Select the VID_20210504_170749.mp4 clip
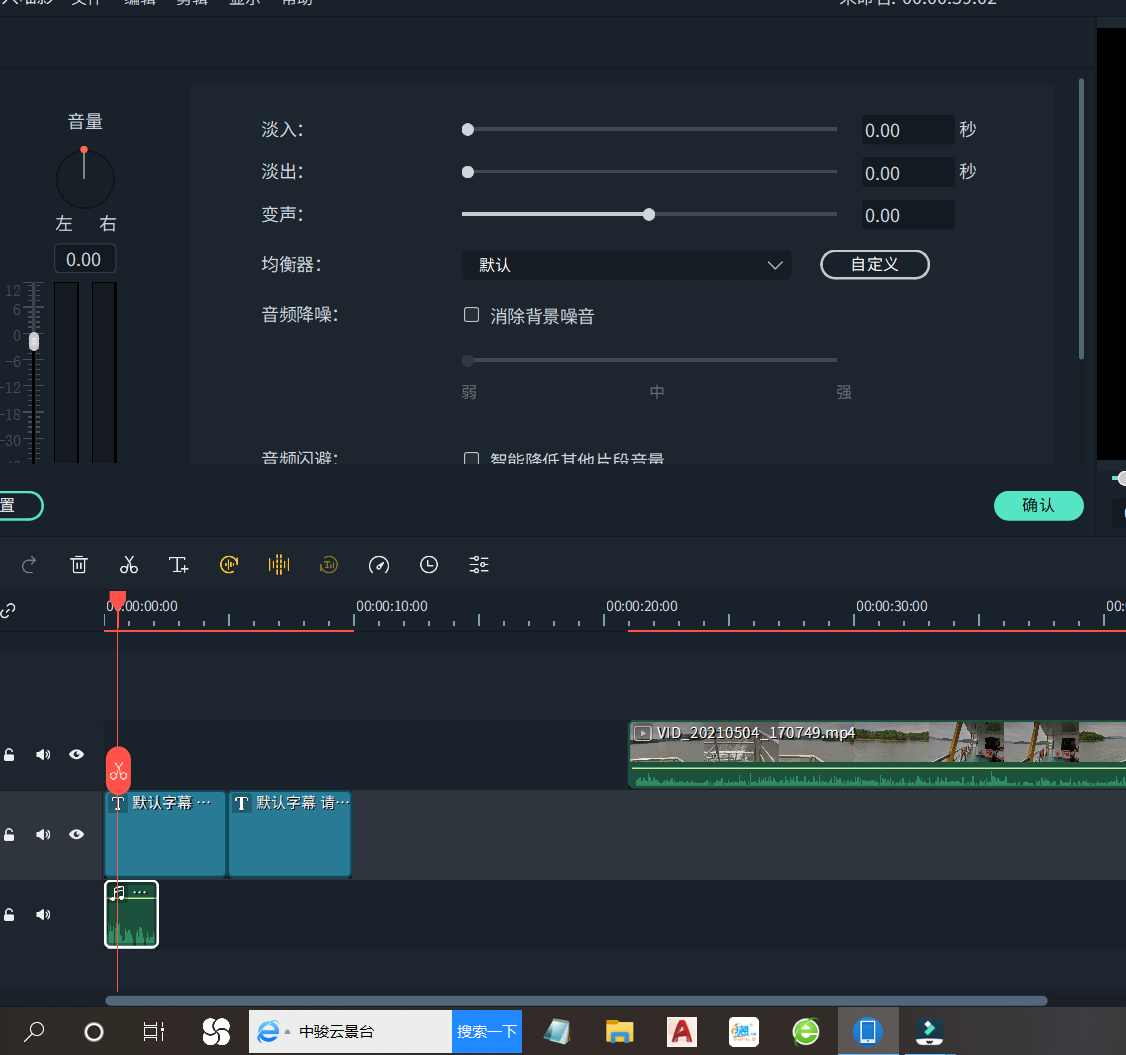This screenshot has width=1126, height=1055. [x=877, y=755]
